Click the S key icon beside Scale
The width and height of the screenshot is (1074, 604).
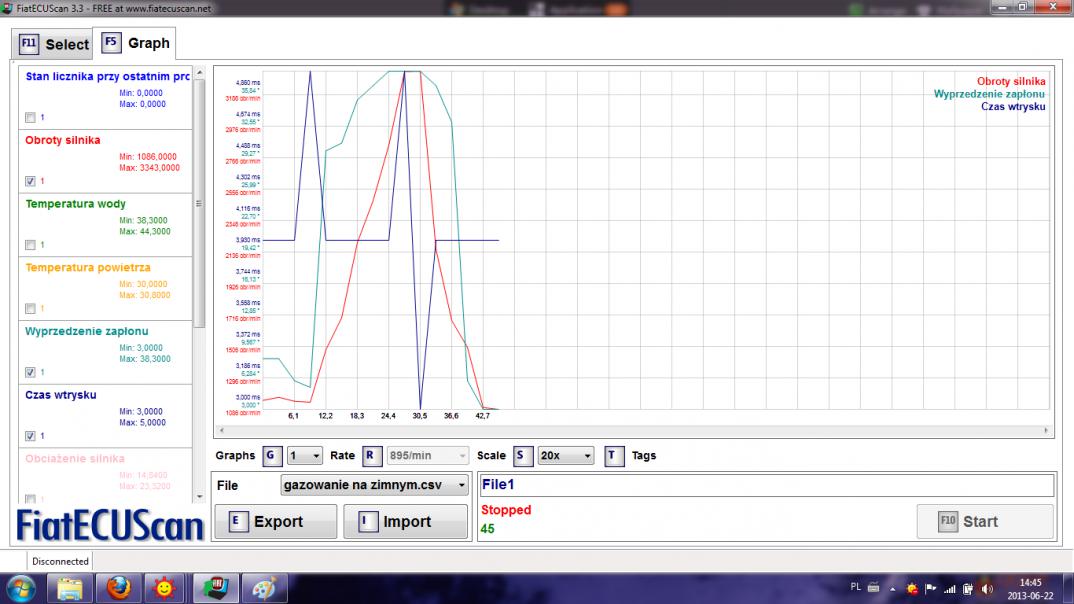coord(522,456)
